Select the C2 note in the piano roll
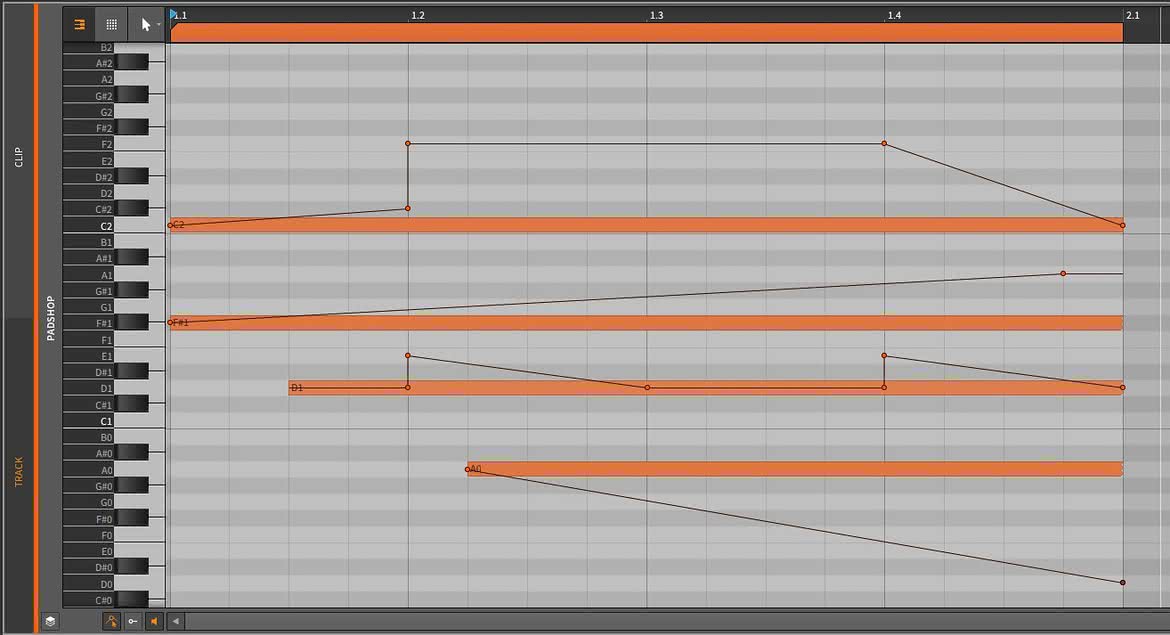This screenshot has height=635, width=1170. [x=646, y=225]
